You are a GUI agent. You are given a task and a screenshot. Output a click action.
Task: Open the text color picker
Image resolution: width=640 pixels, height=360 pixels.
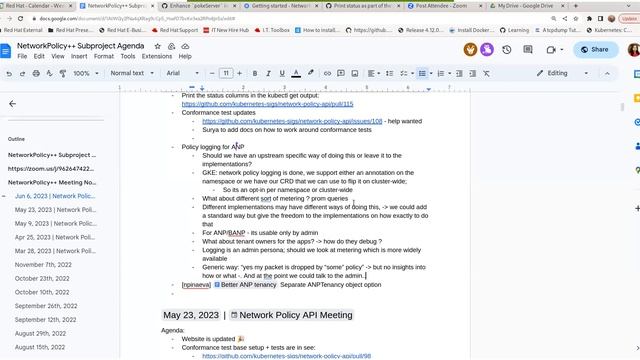[296, 73]
